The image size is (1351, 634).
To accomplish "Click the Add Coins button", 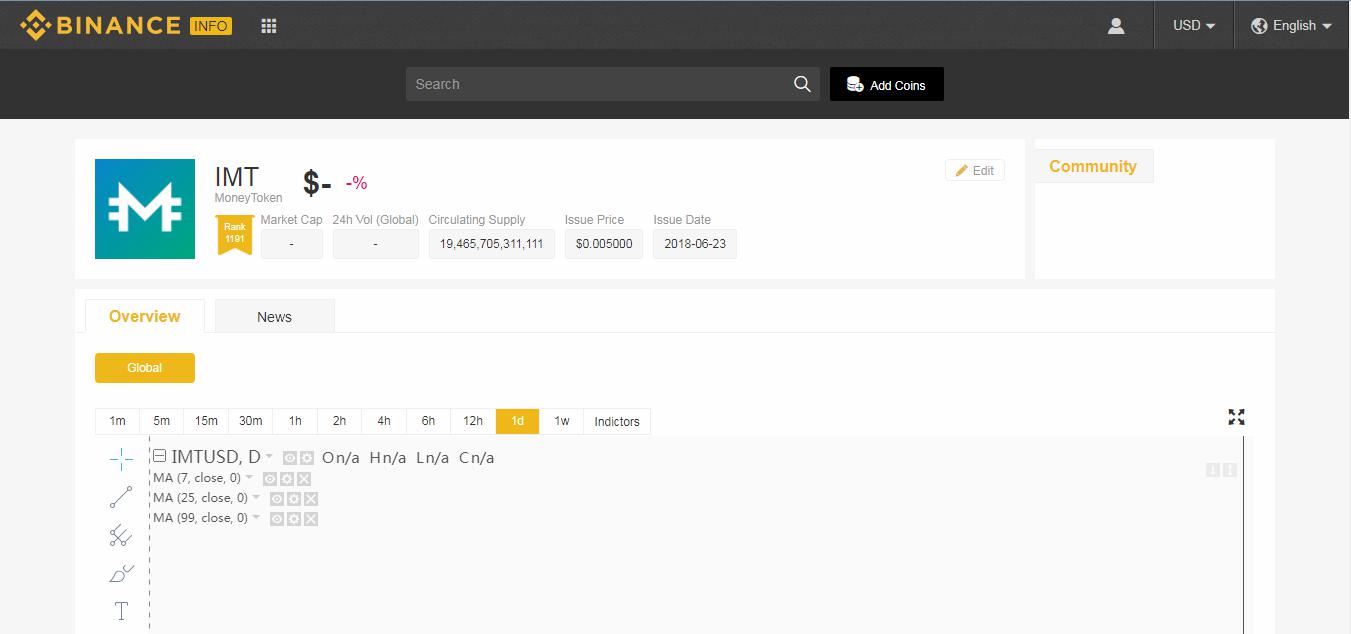I will [886, 84].
